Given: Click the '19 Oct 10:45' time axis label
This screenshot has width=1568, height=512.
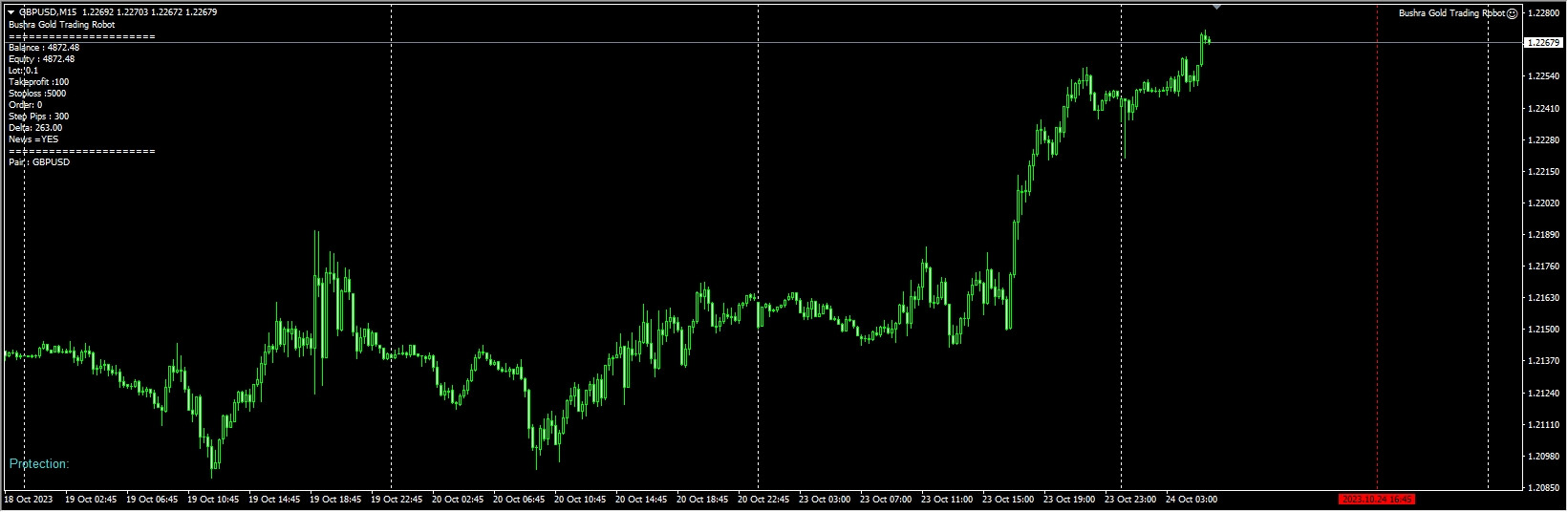Looking at the screenshot, I should coord(213,500).
